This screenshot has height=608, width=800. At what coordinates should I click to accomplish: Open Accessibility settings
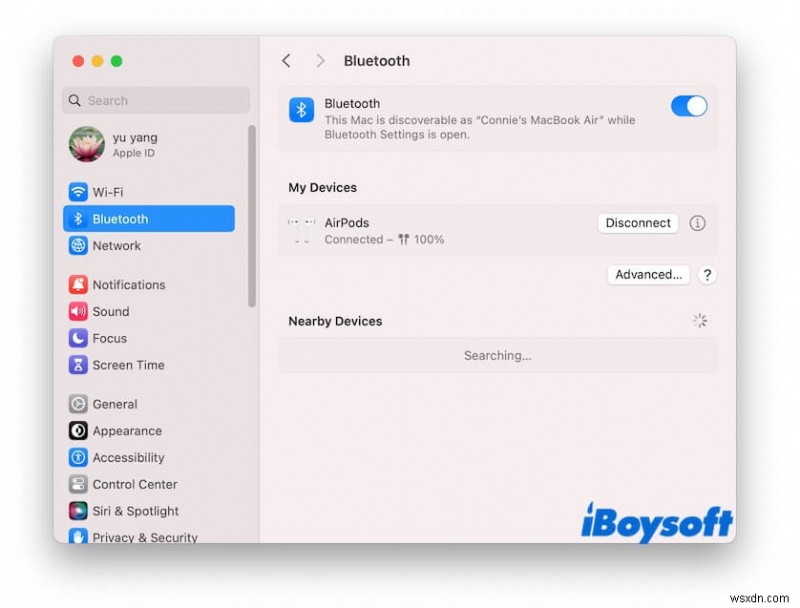click(x=149, y=458)
